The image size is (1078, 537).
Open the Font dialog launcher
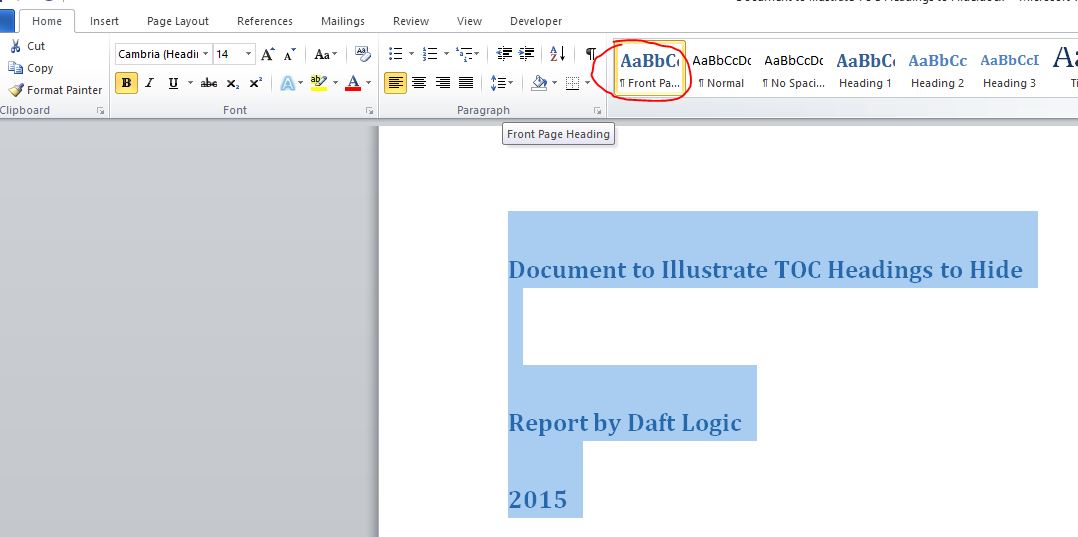pyautogui.click(x=370, y=111)
